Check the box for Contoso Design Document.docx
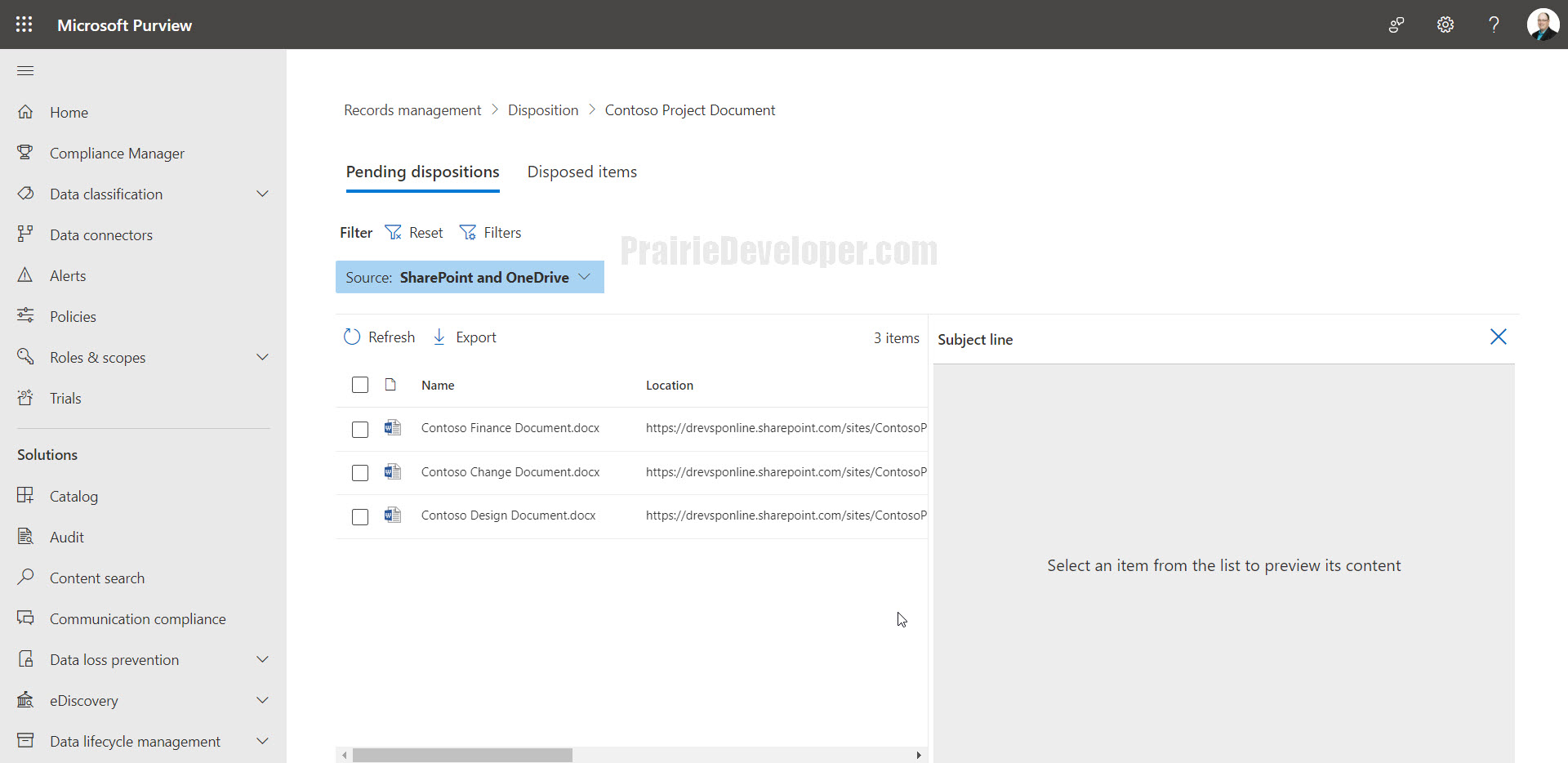Screen dimensions: 1568x763 pos(360,516)
